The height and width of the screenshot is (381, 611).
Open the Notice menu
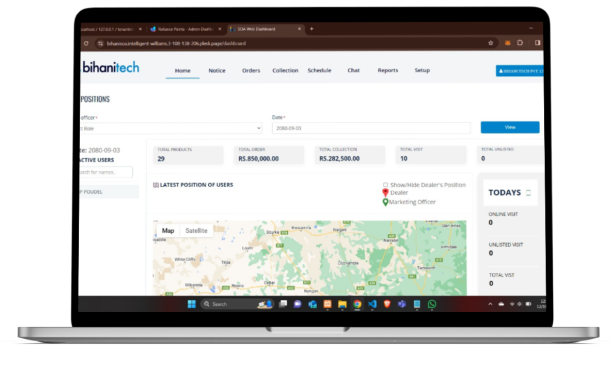click(x=217, y=71)
